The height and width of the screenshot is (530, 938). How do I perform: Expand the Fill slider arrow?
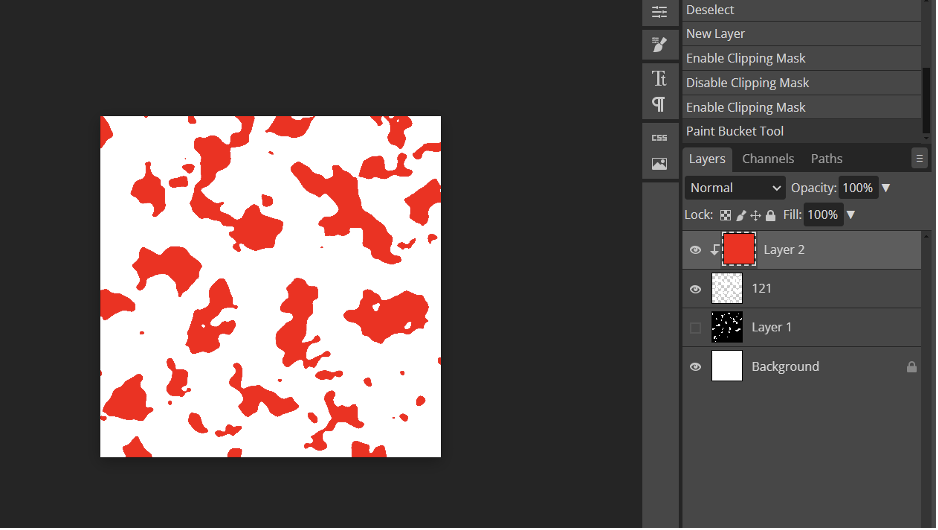pyautogui.click(x=850, y=215)
